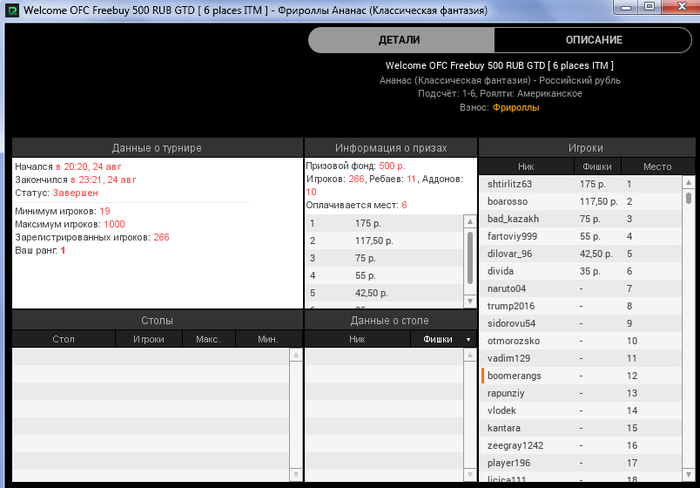Select player rapunziy row

point(581,393)
